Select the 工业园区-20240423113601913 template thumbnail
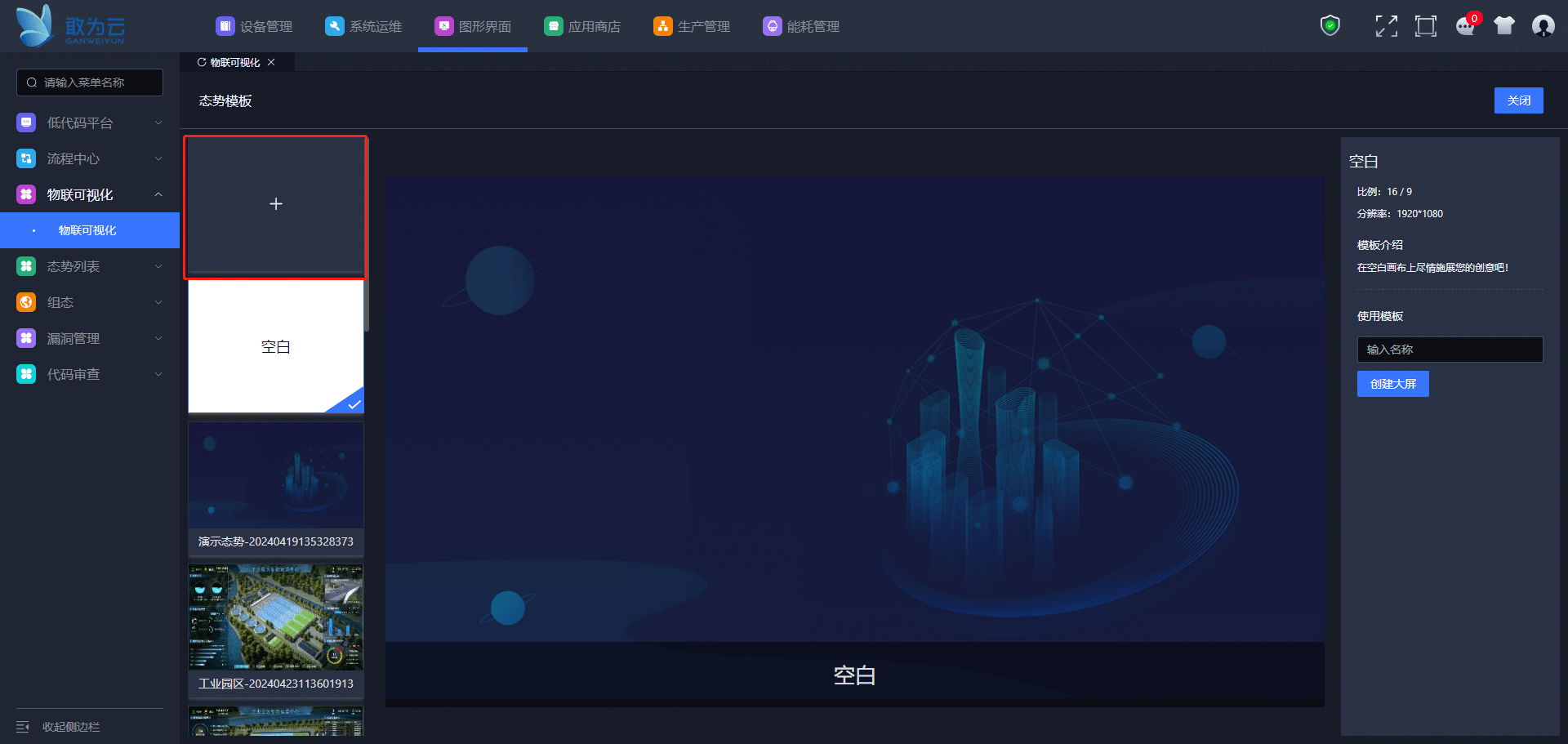 (x=276, y=630)
